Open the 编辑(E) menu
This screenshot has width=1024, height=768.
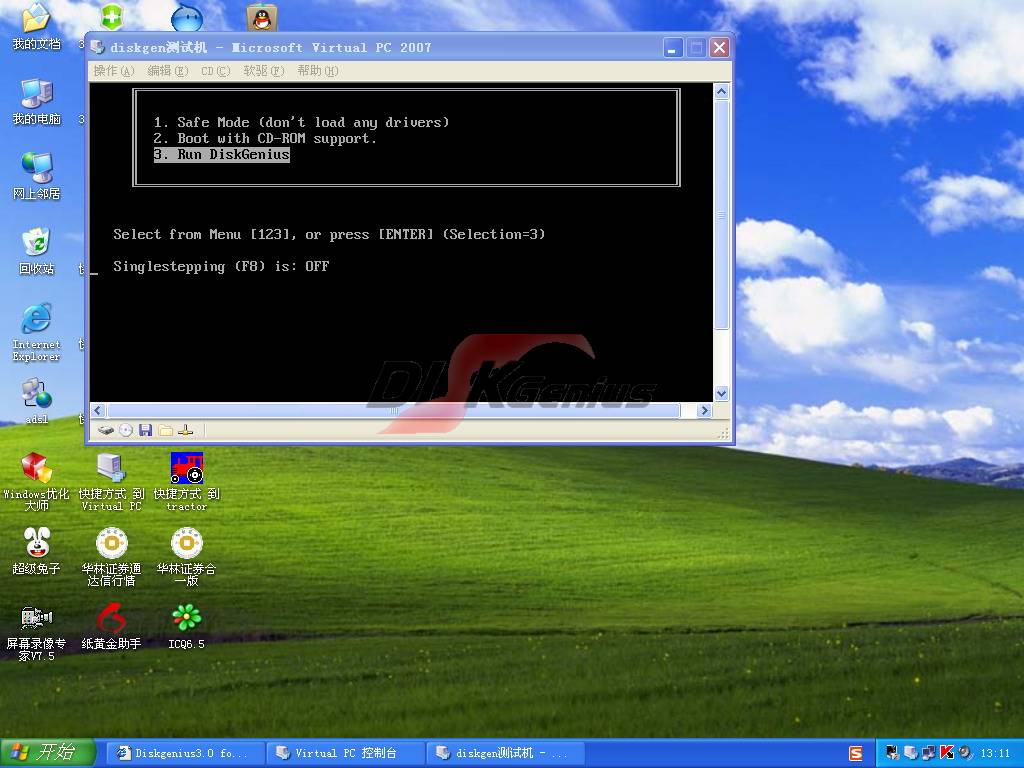tap(168, 71)
